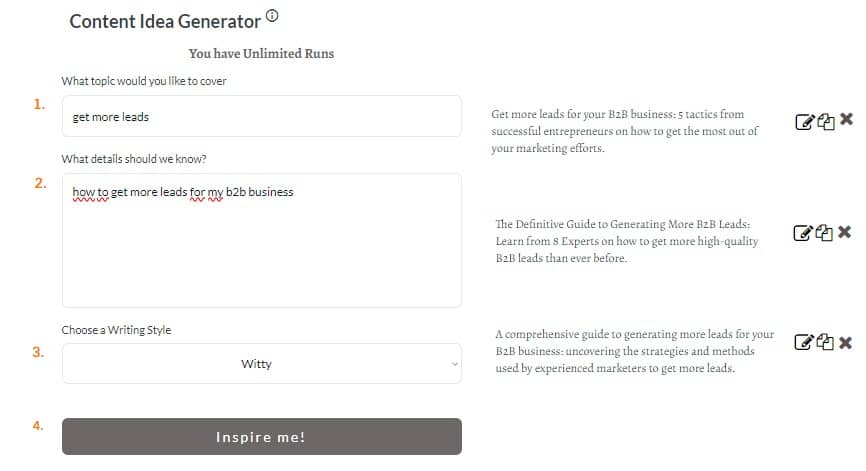866x471 pixels.
Task: Click the dropdown arrow of Writing Style
Action: 455,364
